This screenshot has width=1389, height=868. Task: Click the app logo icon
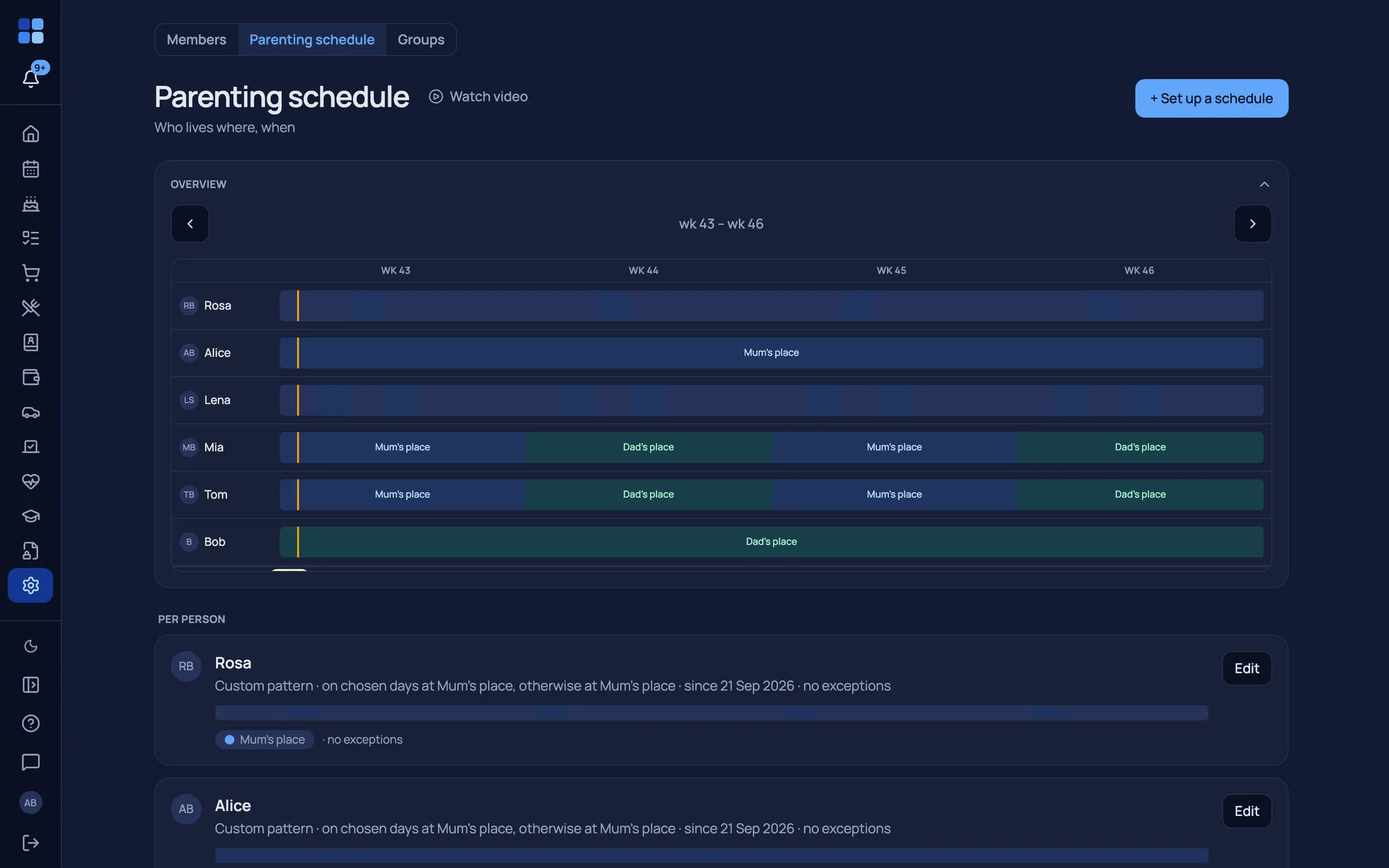click(x=31, y=31)
